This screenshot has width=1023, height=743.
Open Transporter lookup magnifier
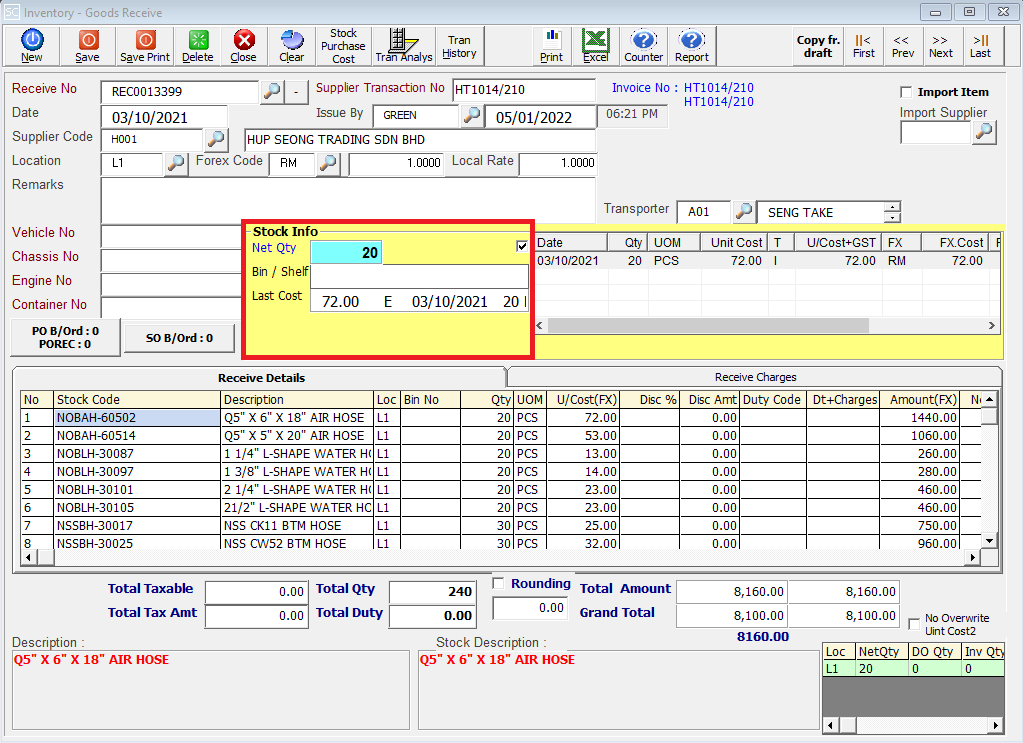point(744,211)
